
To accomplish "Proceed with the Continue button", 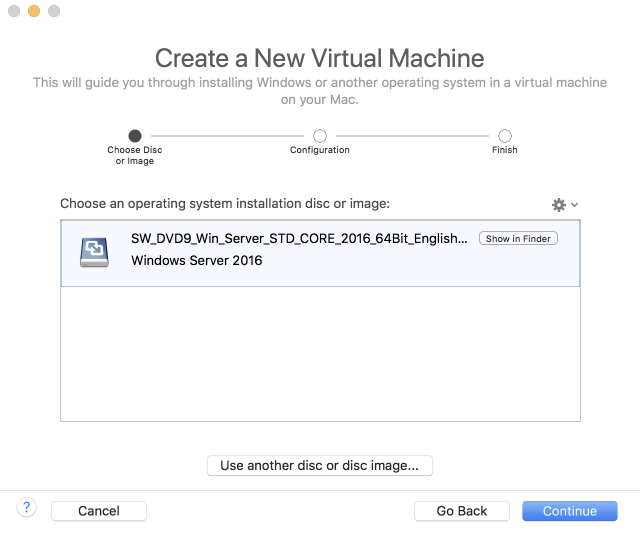I will coord(570,511).
